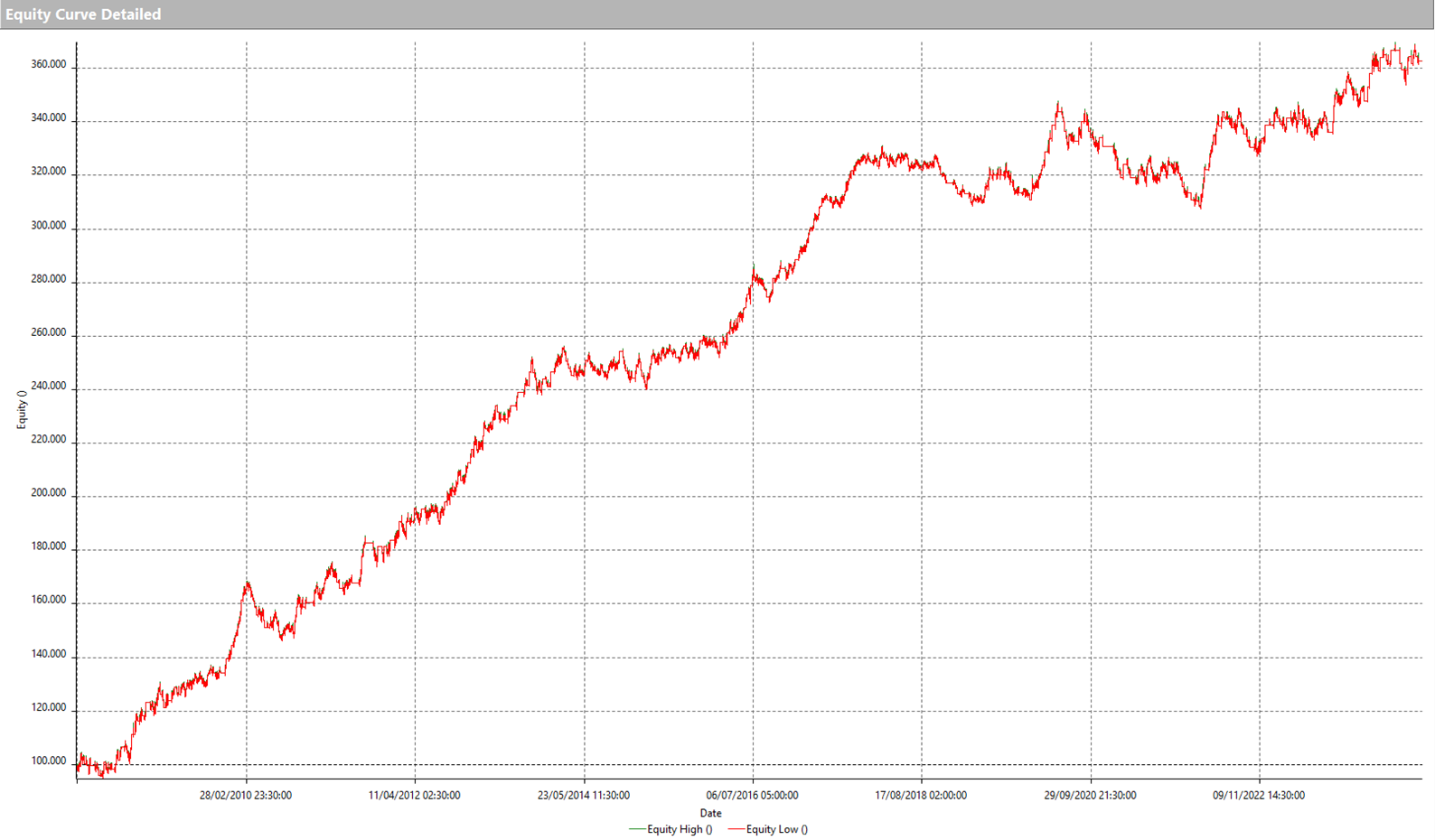Screen dimensions: 1435x840
Task: Click the Date x-axis title
Action: 710,813
